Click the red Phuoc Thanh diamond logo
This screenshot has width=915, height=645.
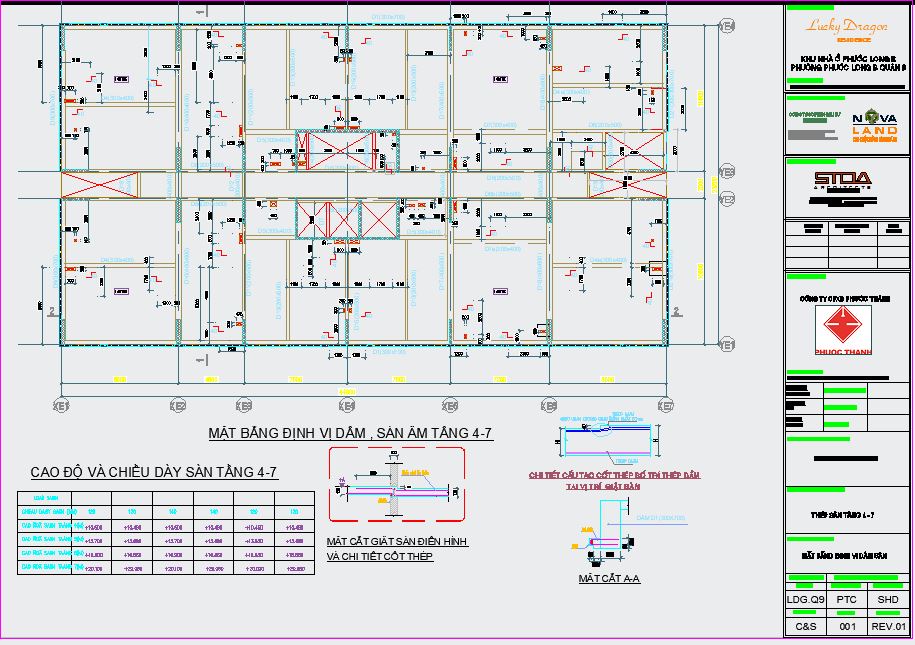pos(843,326)
